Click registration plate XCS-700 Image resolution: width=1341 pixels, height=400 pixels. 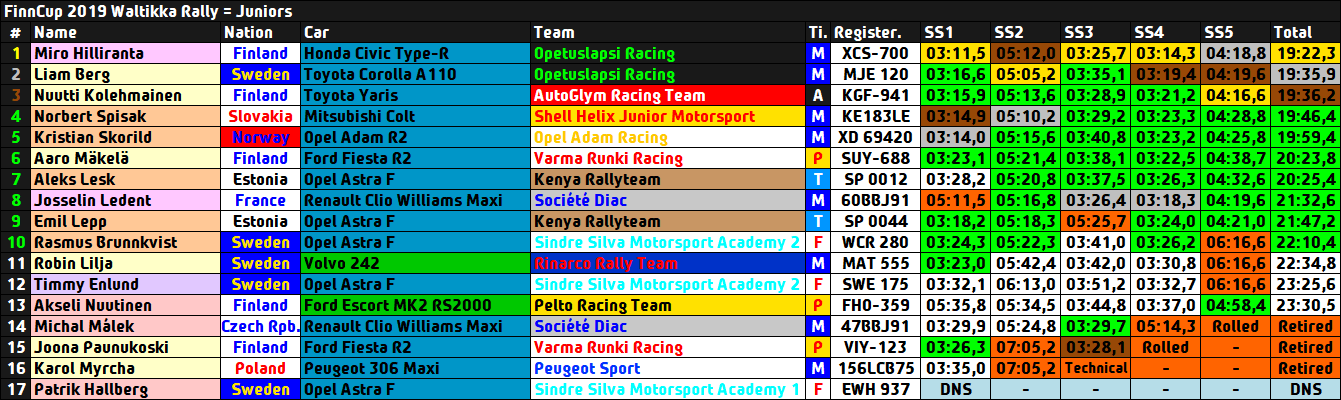point(875,54)
